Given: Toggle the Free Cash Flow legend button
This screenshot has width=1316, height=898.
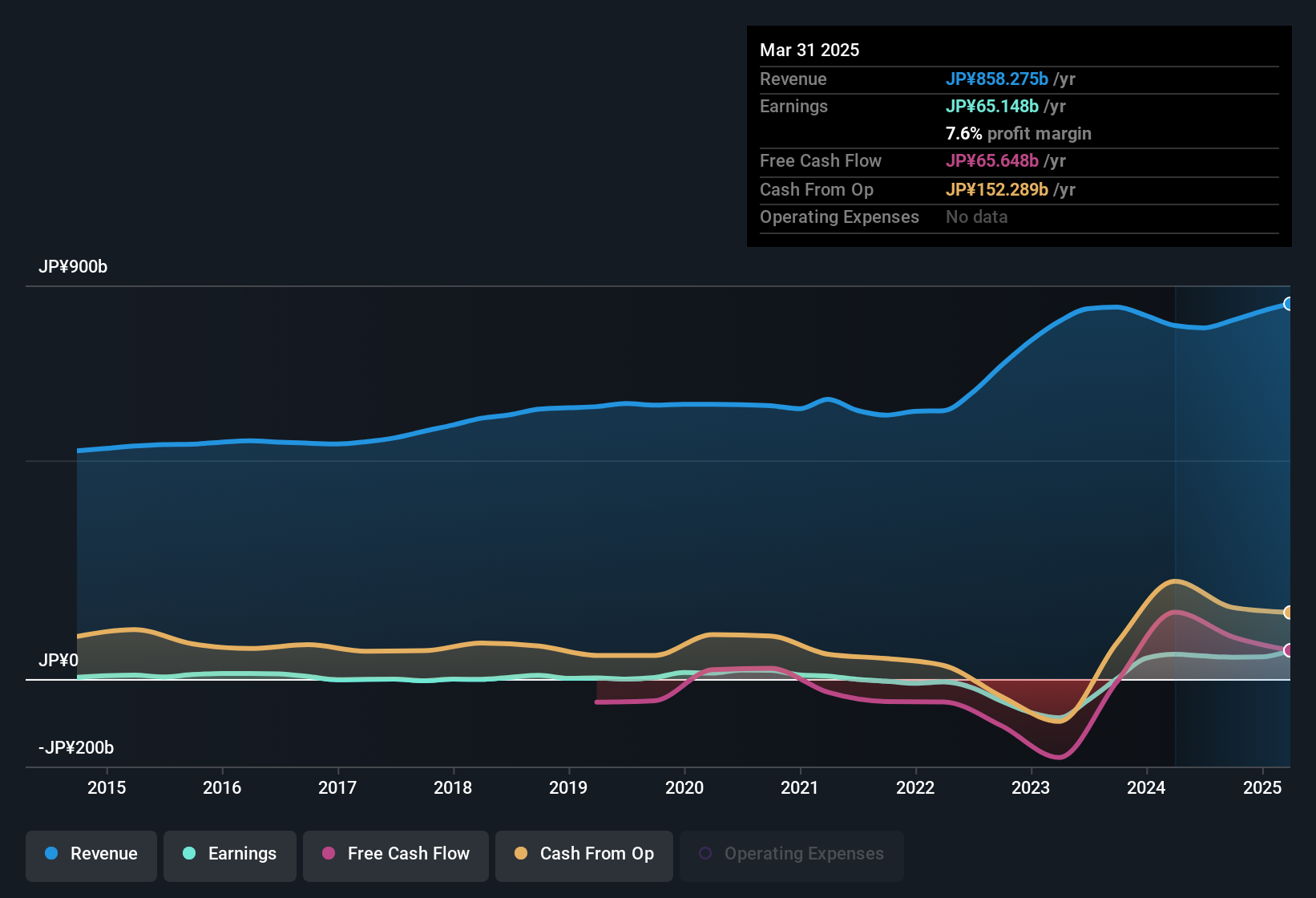Looking at the screenshot, I should 396,854.
